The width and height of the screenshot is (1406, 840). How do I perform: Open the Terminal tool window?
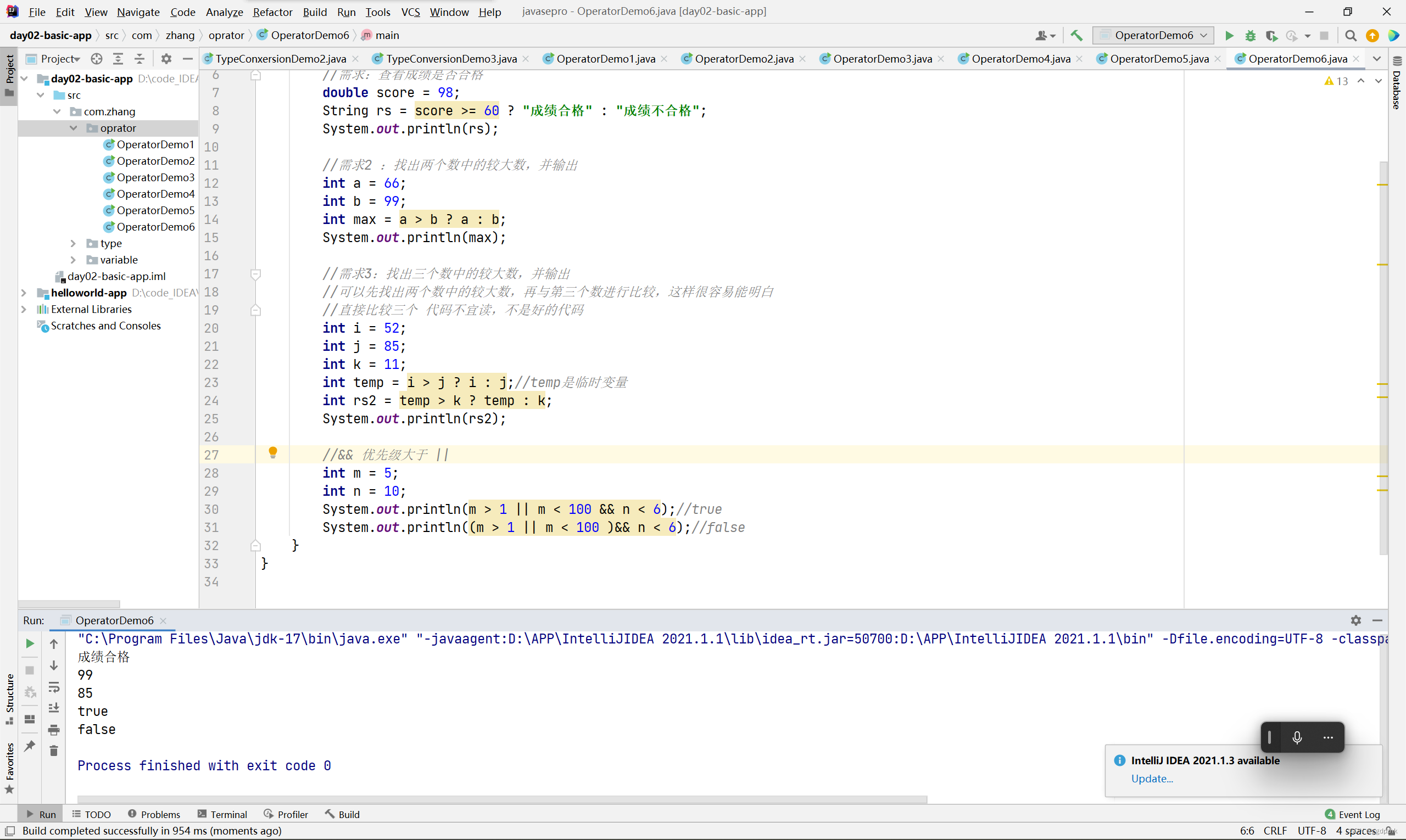pos(222,814)
